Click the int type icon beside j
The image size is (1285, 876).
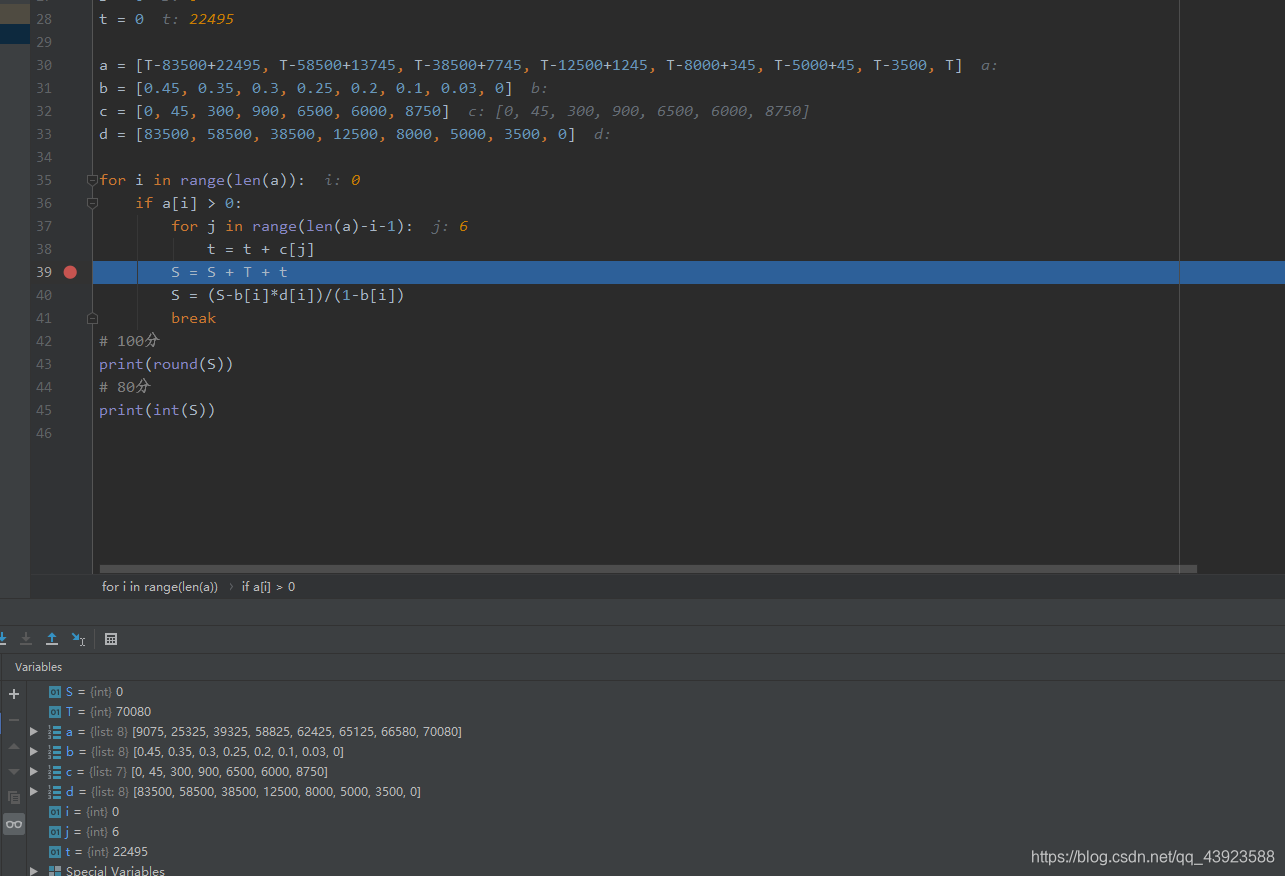click(x=55, y=832)
